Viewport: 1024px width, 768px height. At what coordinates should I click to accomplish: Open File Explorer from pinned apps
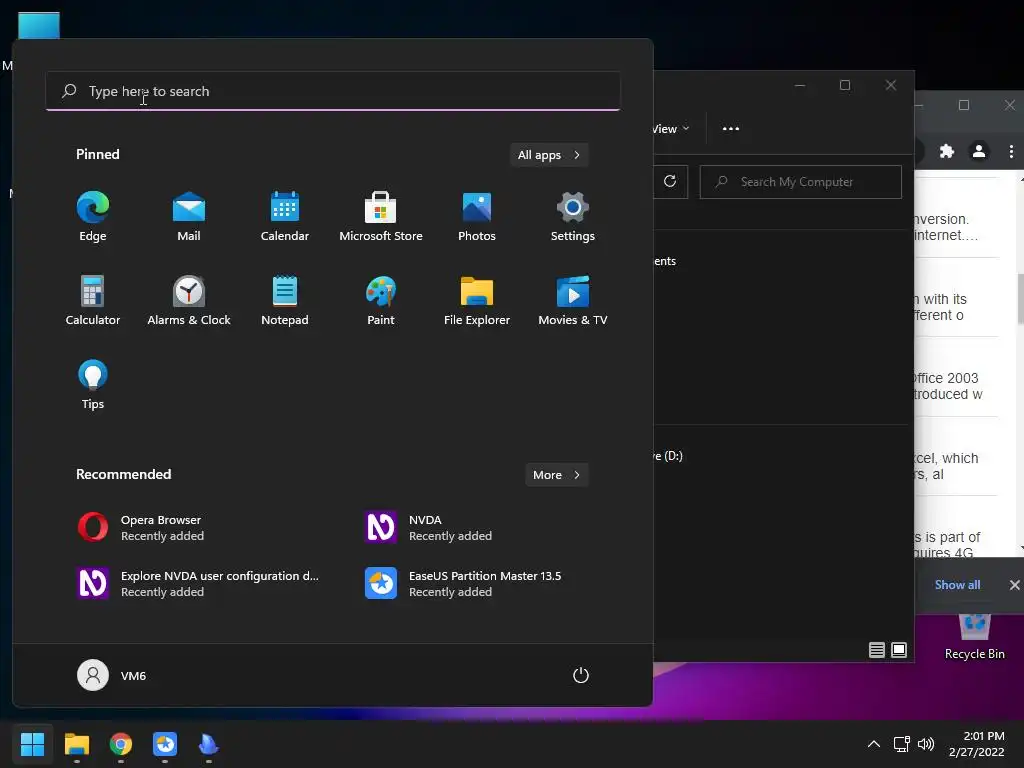[477, 300]
